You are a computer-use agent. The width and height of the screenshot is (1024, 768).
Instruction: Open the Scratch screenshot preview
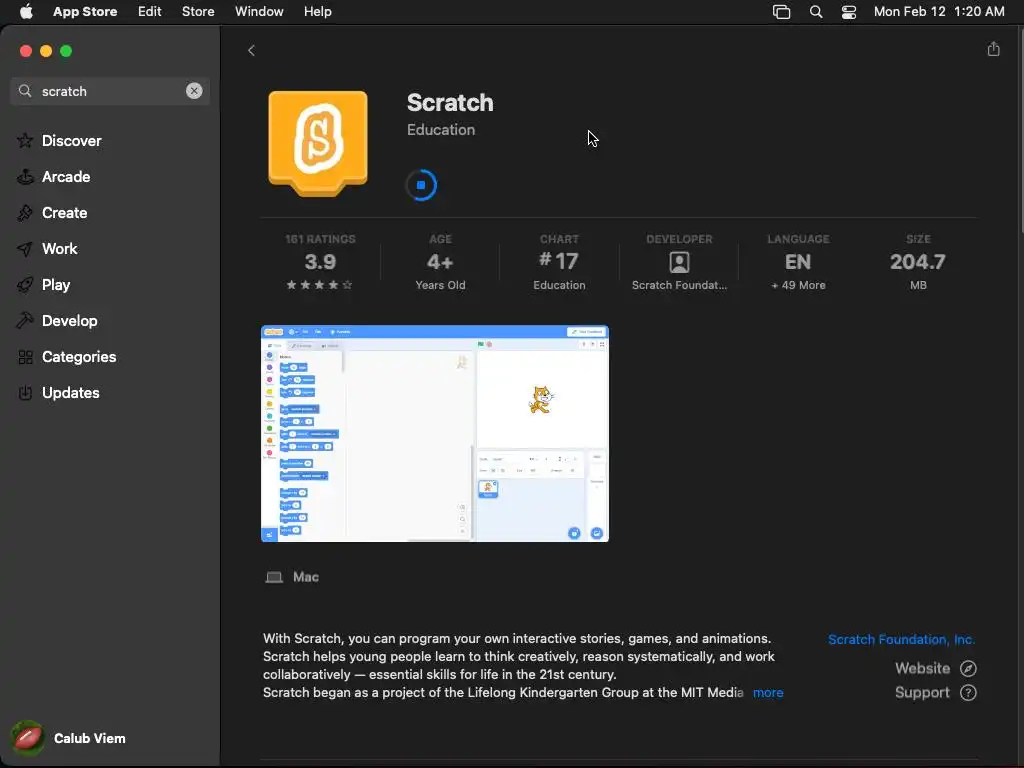pos(435,433)
